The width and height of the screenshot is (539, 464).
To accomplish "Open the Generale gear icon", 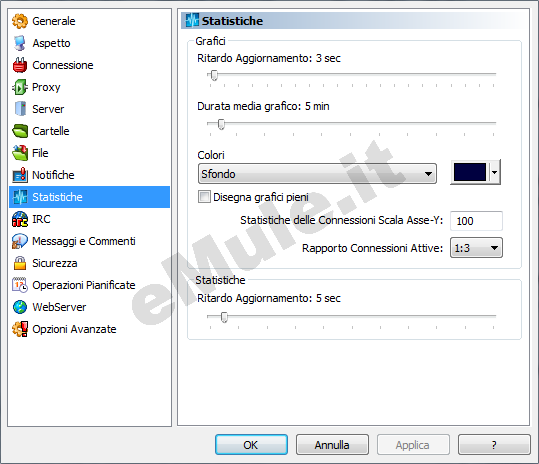I will (x=20, y=21).
